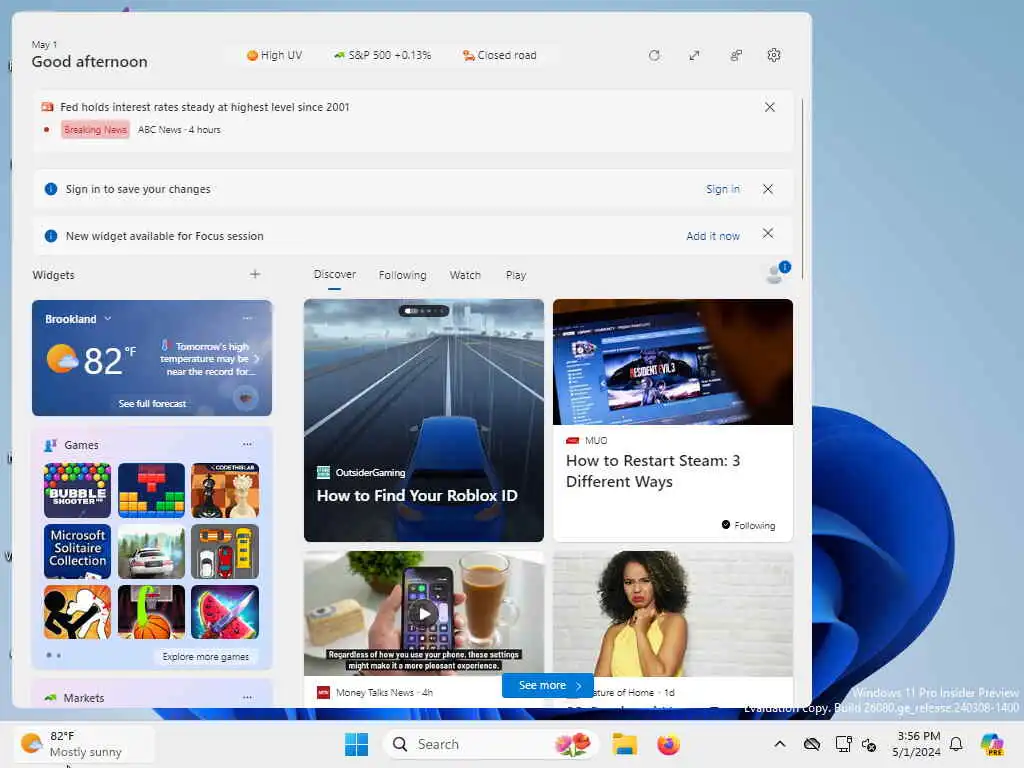
Task: Click the Sign in link
Action: coord(723,189)
